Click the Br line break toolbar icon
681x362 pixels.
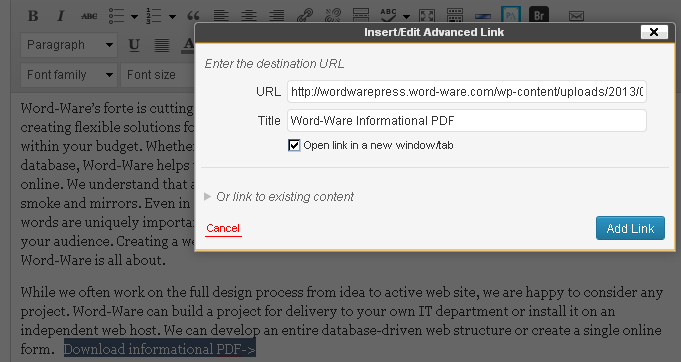click(539, 16)
